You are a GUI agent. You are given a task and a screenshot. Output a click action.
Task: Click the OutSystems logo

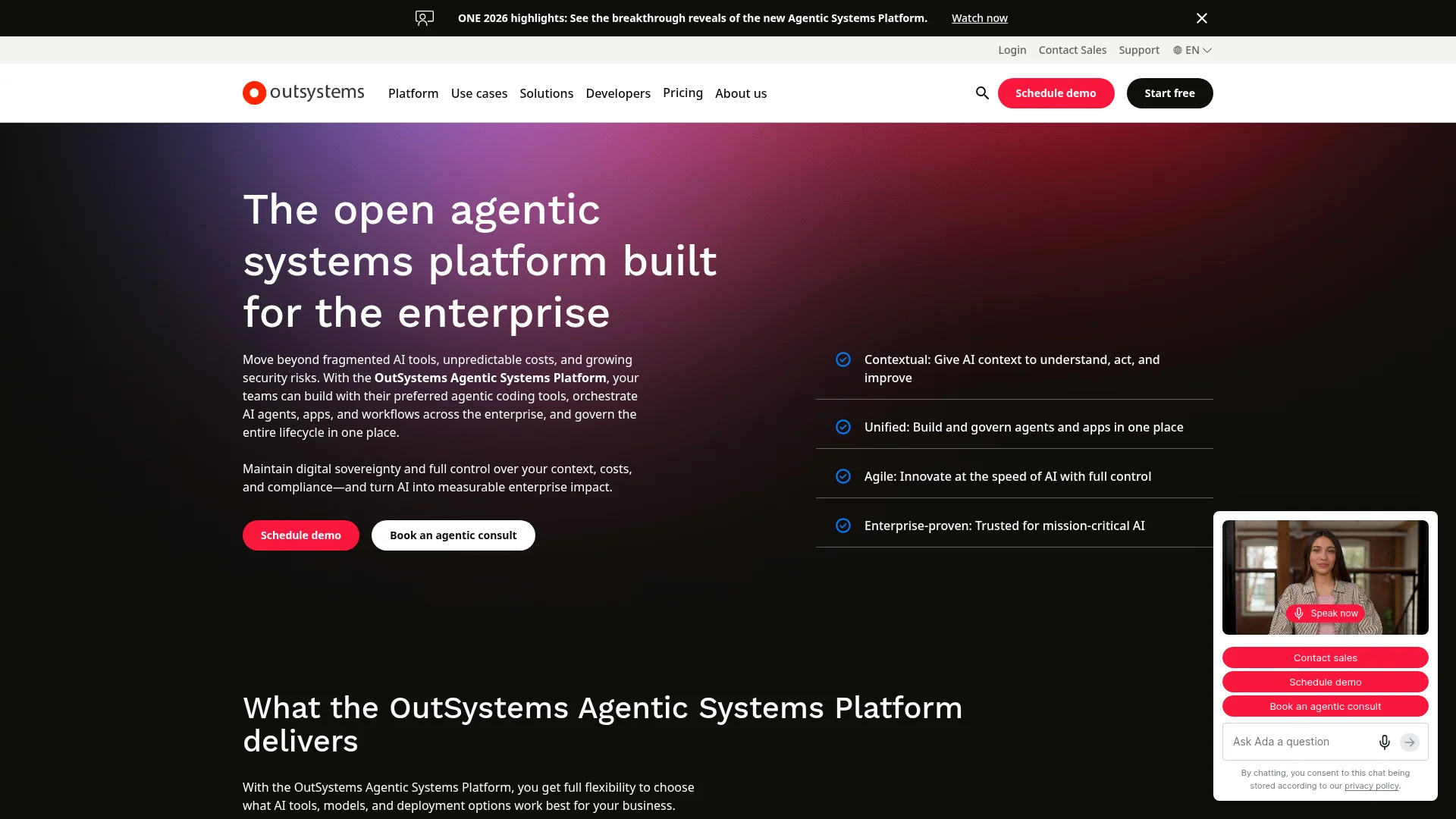coord(303,93)
